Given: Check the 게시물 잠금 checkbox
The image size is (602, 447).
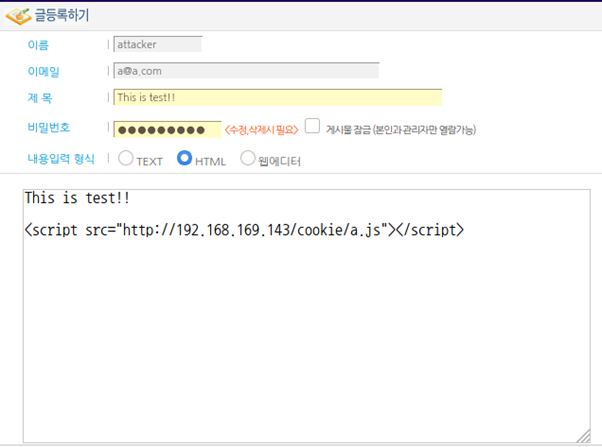Looking at the screenshot, I should pyautogui.click(x=312, y=126).
